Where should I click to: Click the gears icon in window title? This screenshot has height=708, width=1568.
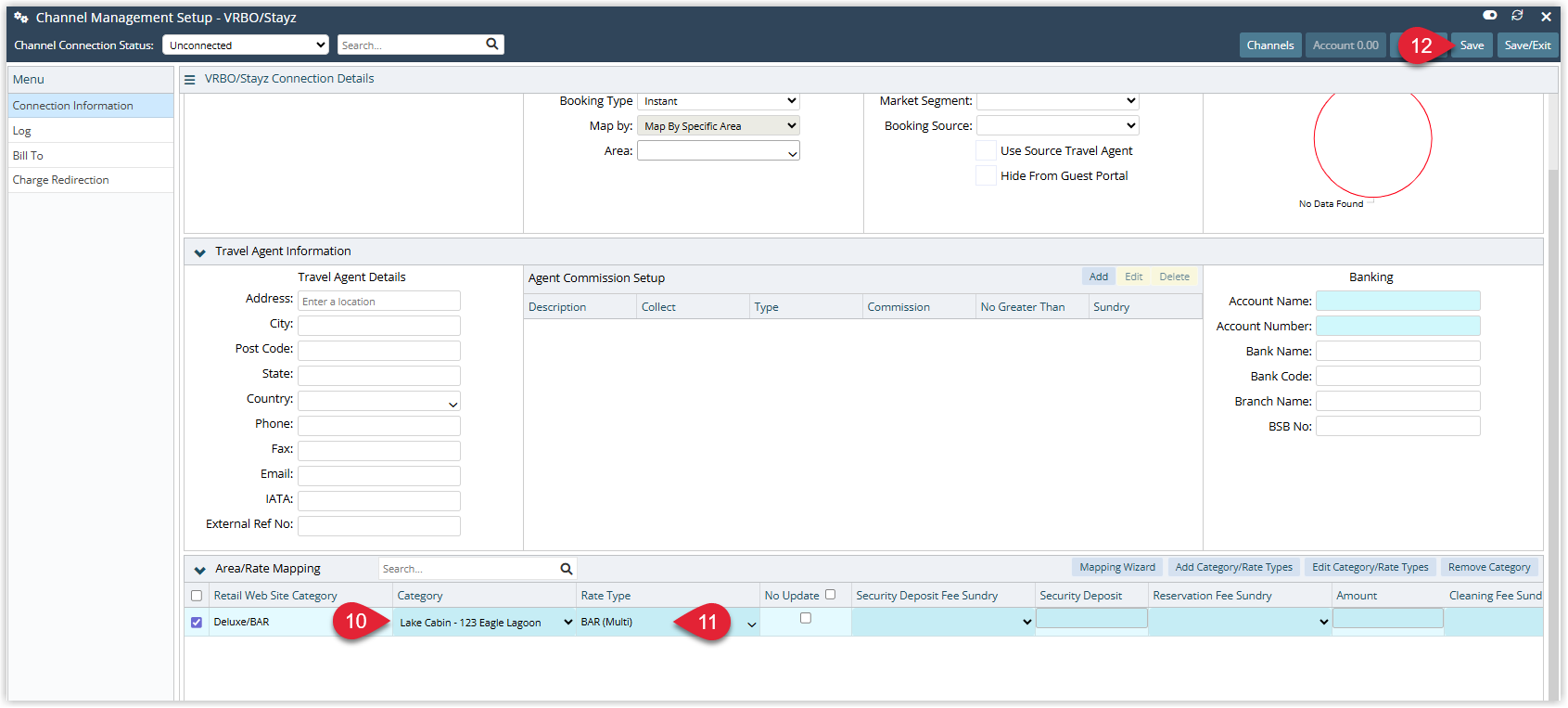pyautogui.click(x=21, y=18)
